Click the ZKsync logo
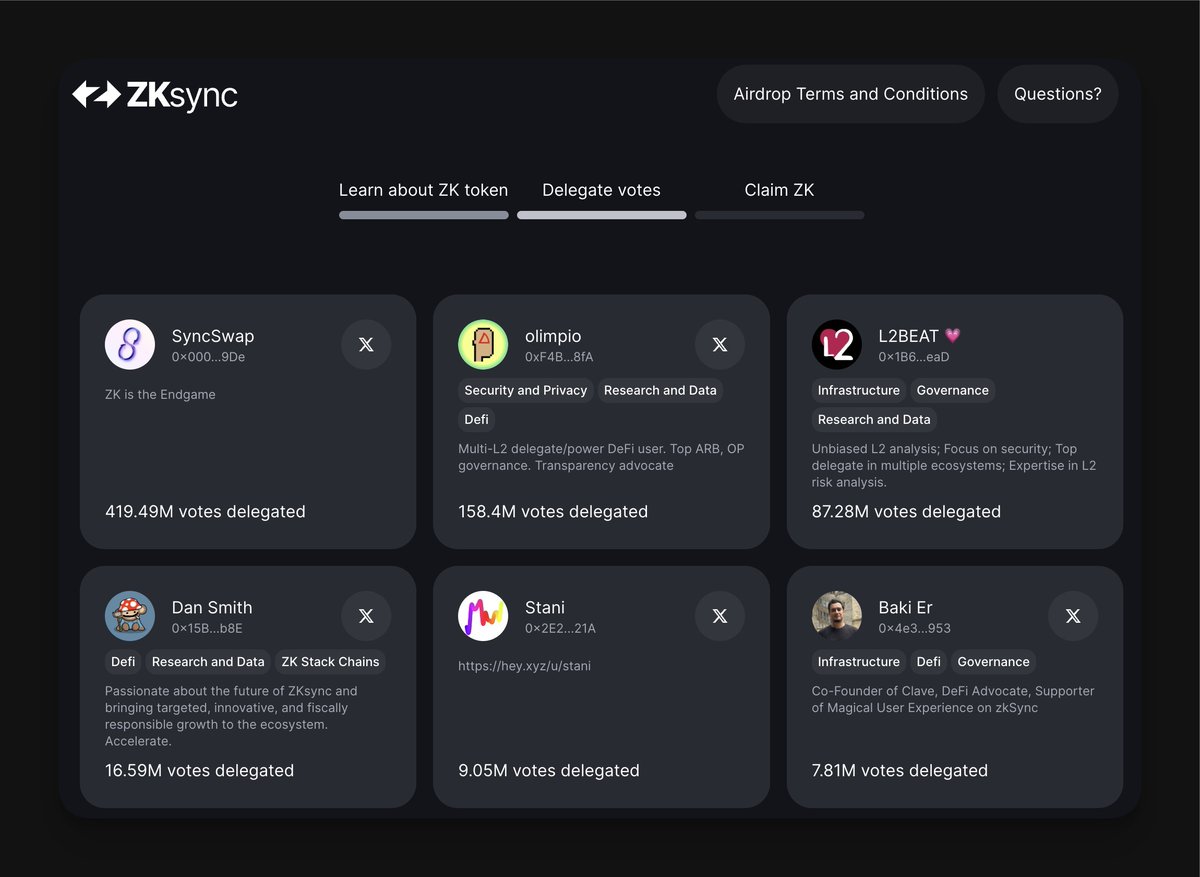Image resolution: width=1200 pixels, height=877 pixels. coord(155,95)
